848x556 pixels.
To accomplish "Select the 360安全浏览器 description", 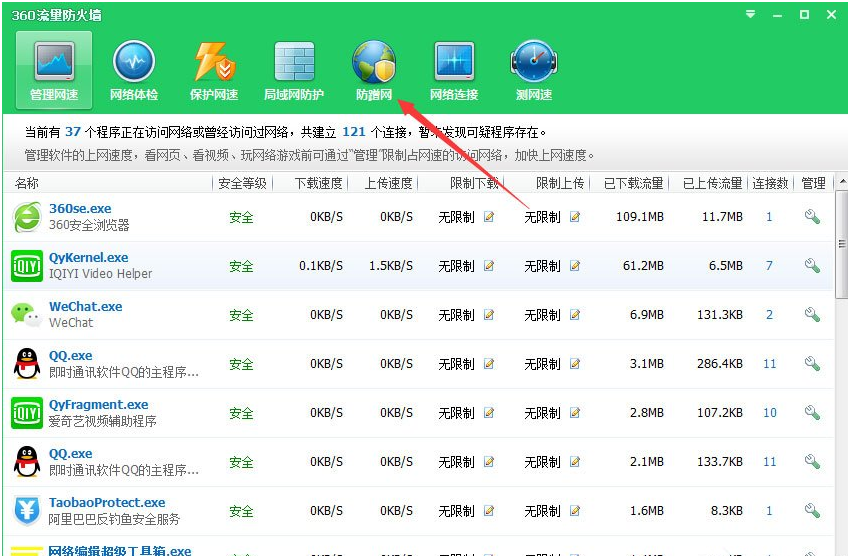I will coord(89,225).
